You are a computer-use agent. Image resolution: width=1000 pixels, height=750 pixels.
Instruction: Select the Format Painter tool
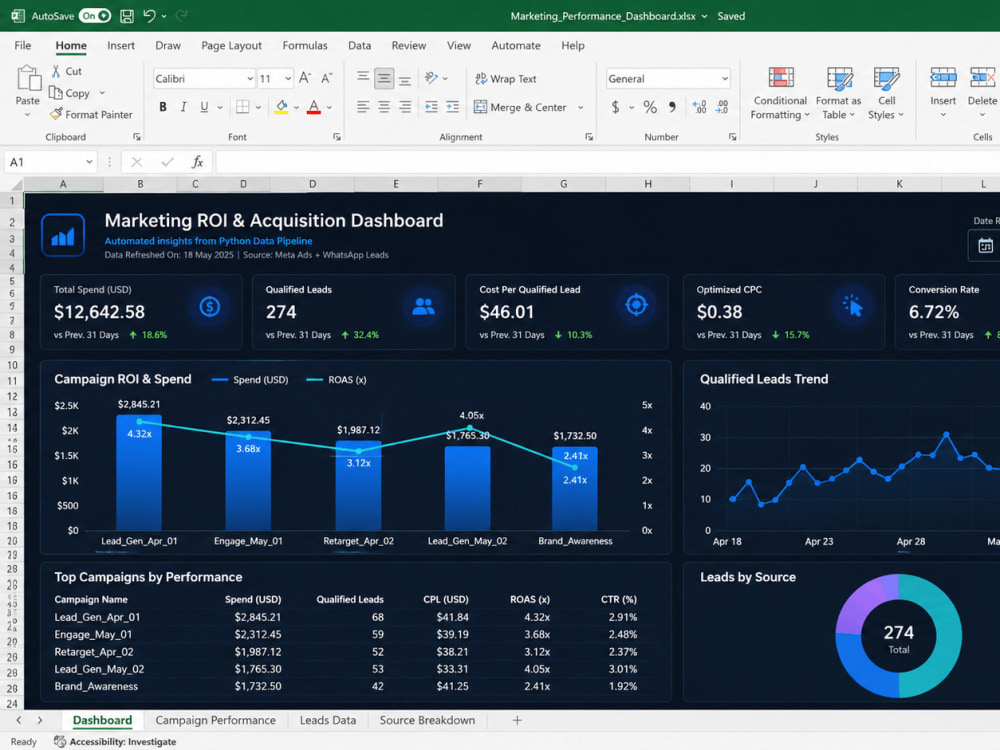pos(91,114)
